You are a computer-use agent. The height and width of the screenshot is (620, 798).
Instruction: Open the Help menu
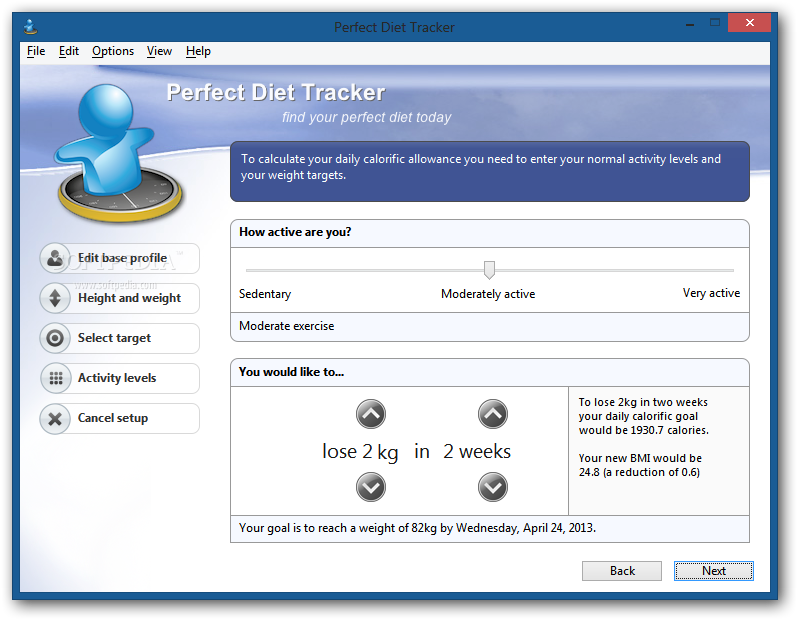[x=198, y=51]
